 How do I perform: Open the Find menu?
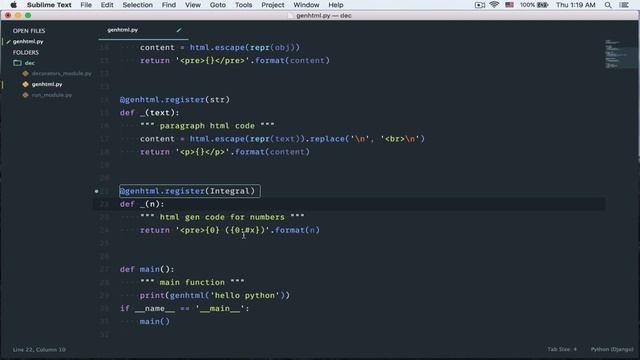(169, 5)
